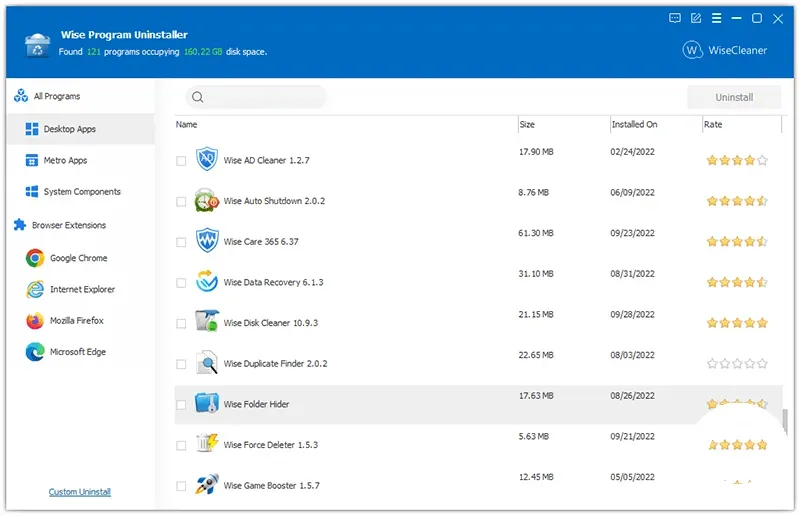Screen dimensions: 800x516
Task: Open the feedback chat icon in title bar
Action: (674, 18)
